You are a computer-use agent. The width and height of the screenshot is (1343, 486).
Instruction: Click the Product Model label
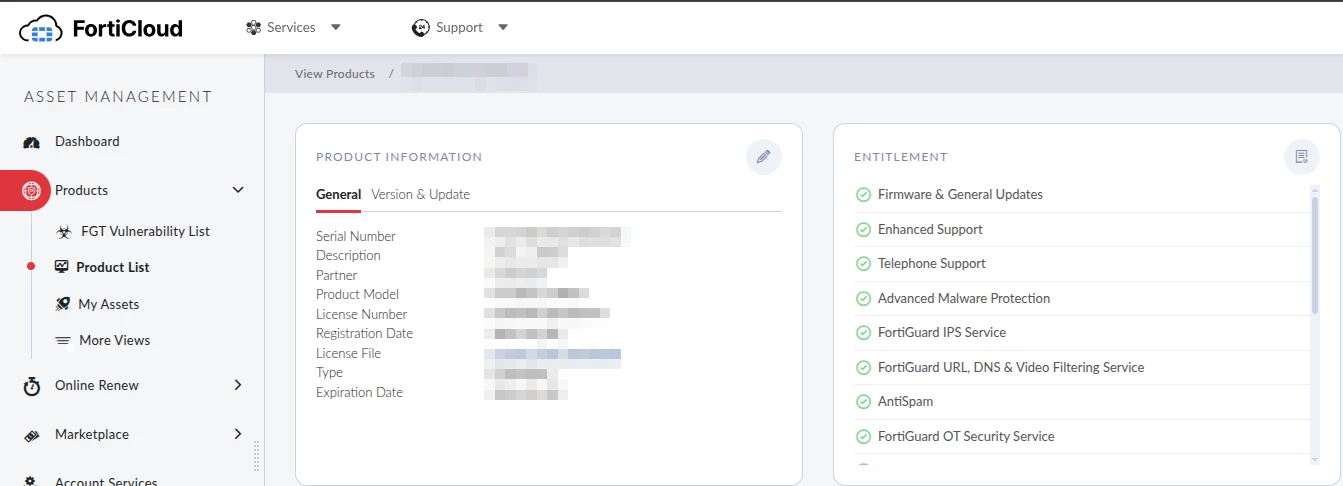pos(357,294)
